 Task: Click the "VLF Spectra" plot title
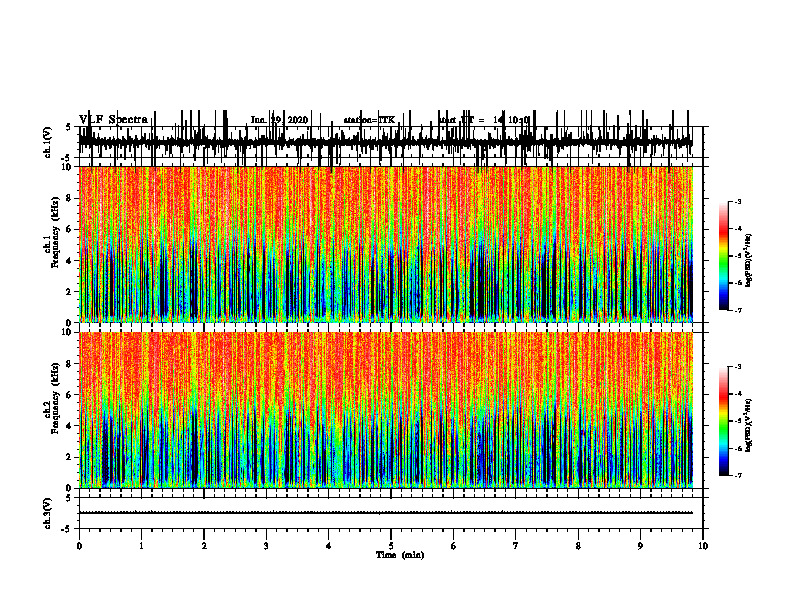(x=113, y=119)
